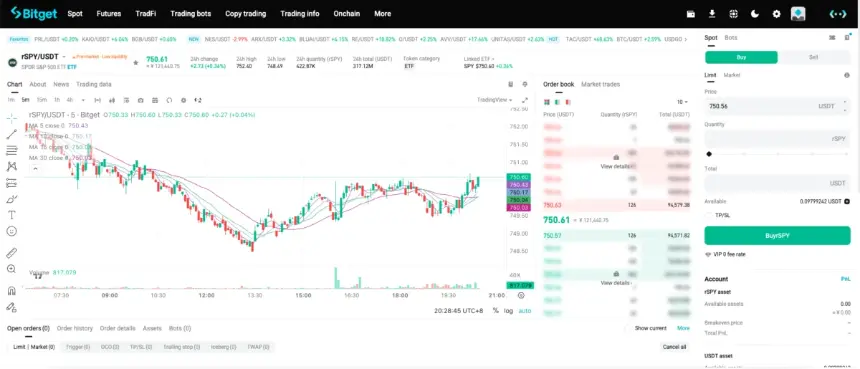The height and width of the screenshot is (369, 860).
Task: Select the pattern drawing tool
Action: coord(12,166)
